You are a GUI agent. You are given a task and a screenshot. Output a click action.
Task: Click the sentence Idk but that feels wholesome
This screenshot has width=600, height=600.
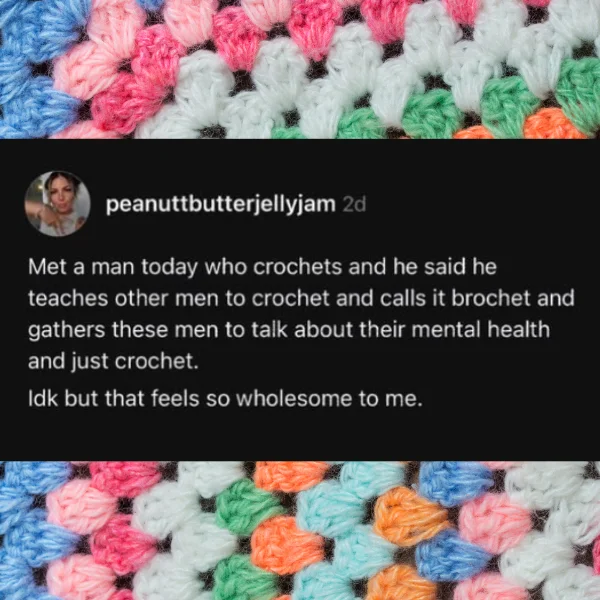point(225,398)
